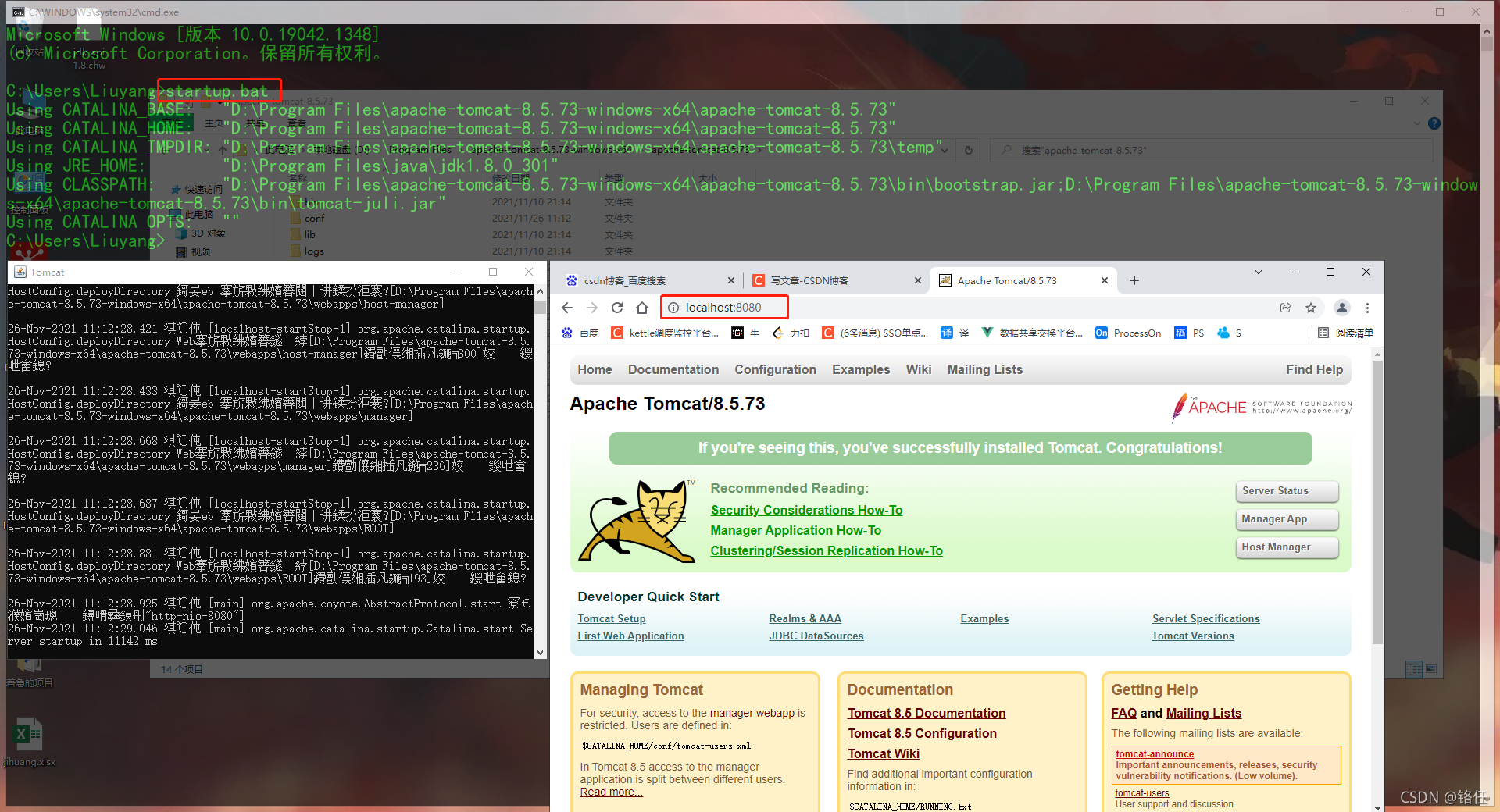
Task: Open a new browser tab
Action: coord(1134,280)
